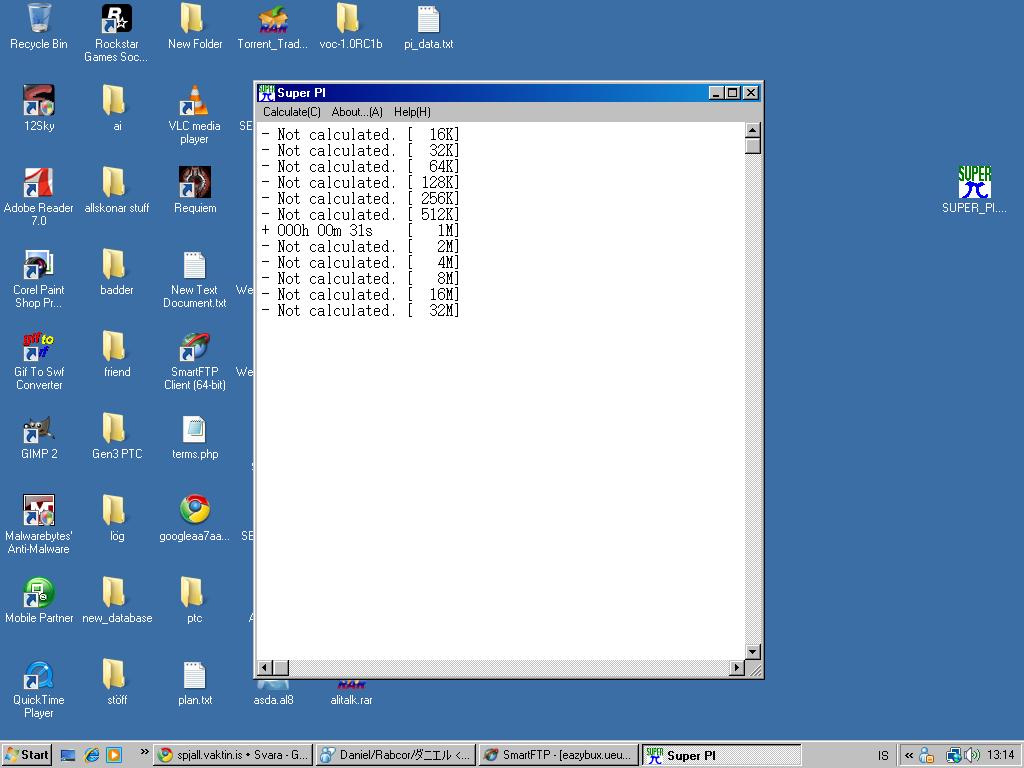
Task: Click the vertical scrollbar up arrow
Action: pyautogui.click(x=753, y=130)
